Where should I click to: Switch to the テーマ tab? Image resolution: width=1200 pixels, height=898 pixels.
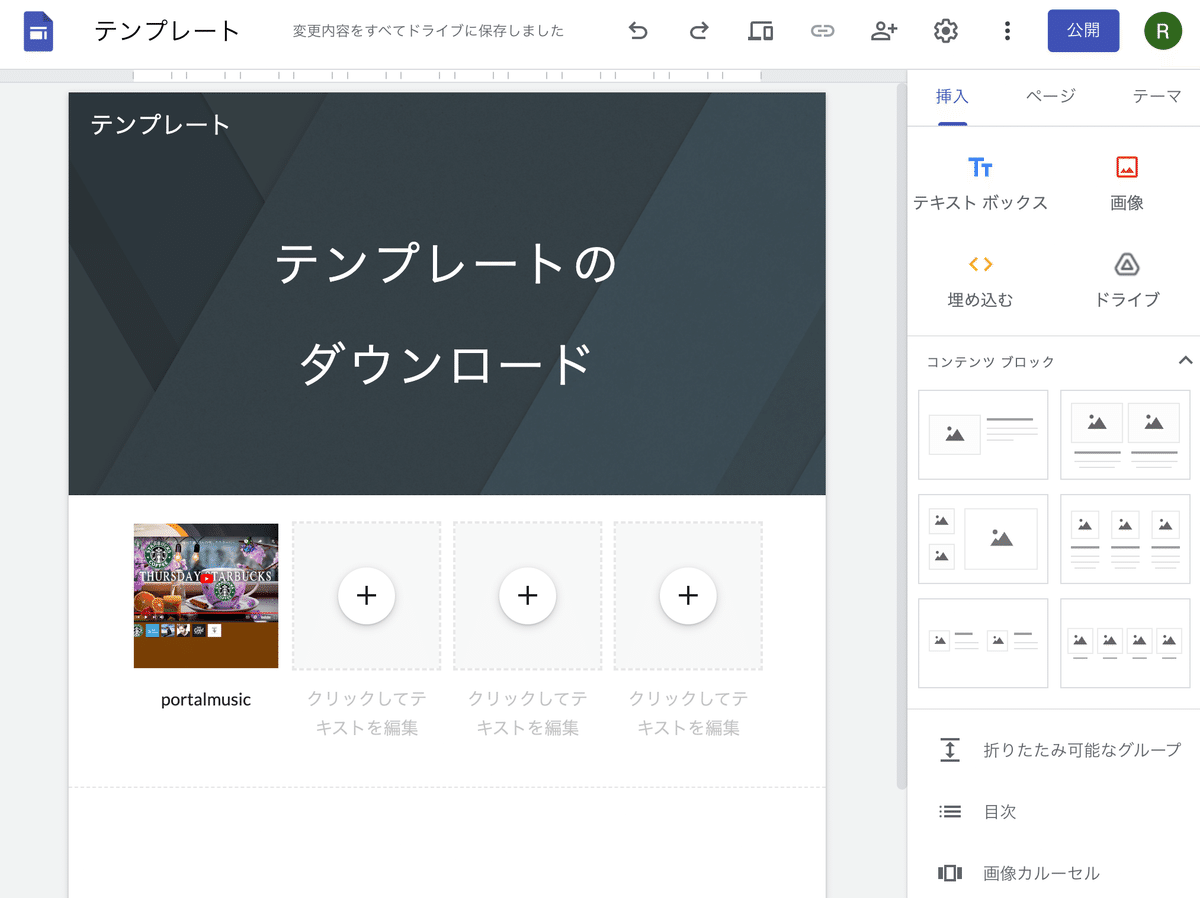point(1157,97)
